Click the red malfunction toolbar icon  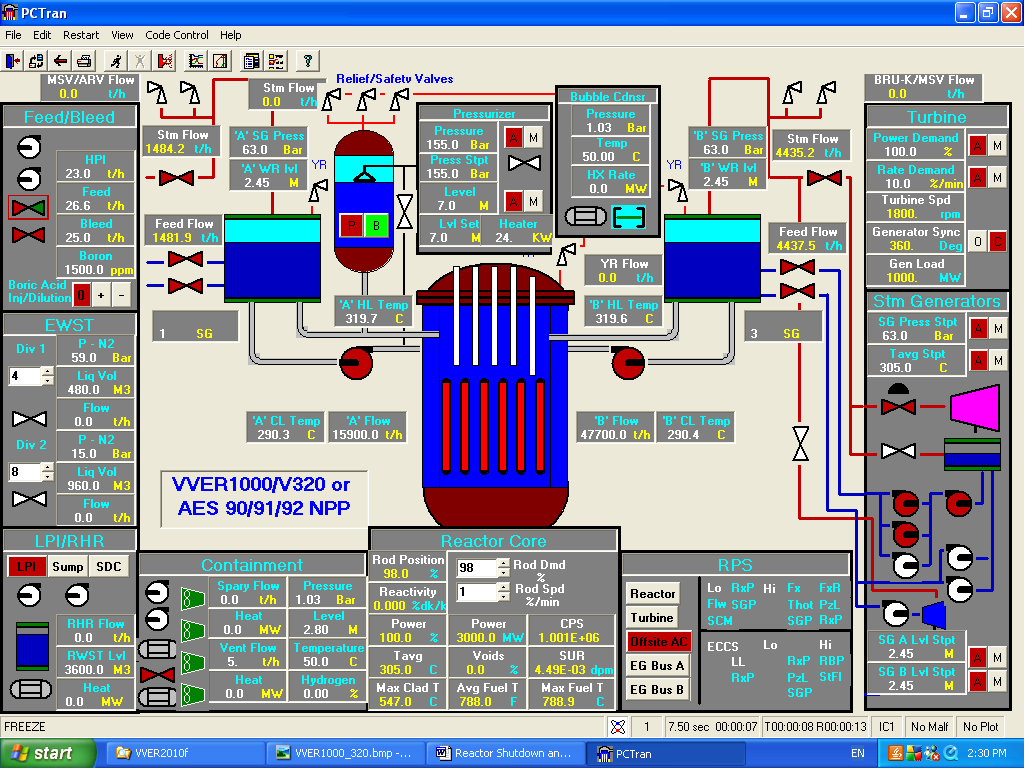pyautogui.click(x=165, y=61)
